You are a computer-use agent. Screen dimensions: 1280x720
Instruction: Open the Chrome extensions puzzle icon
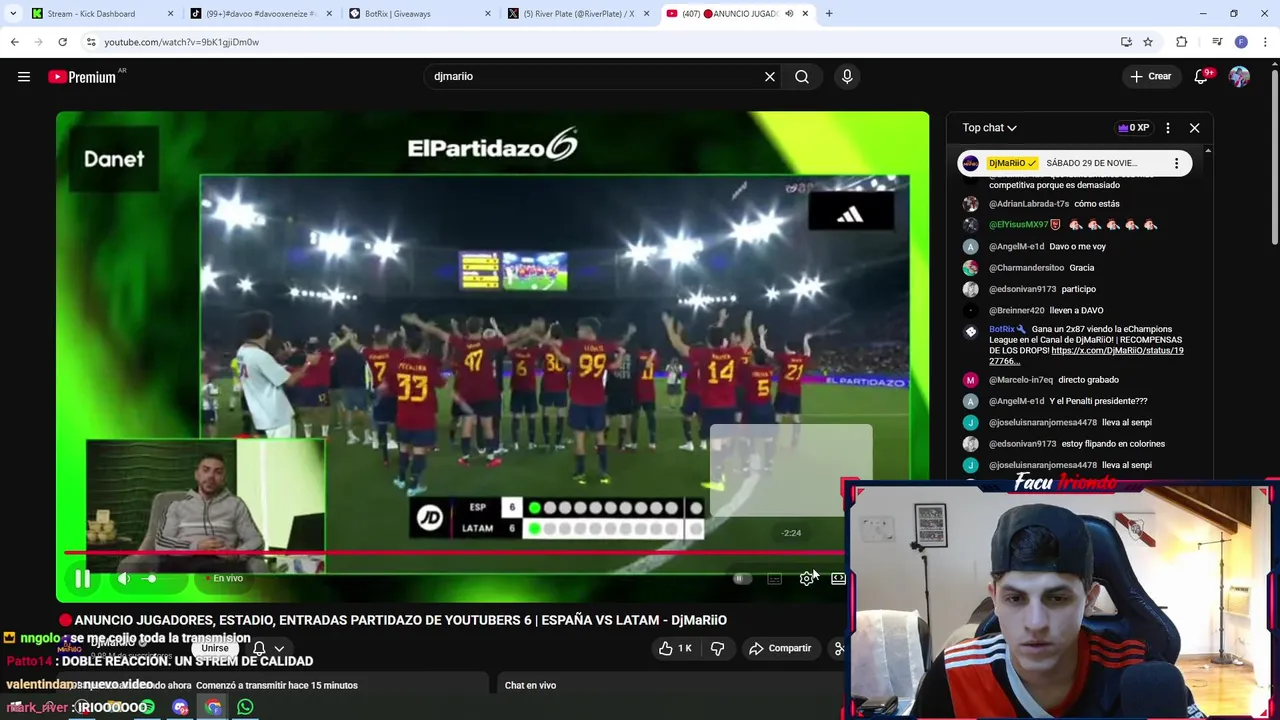click(x=1182, y=42)
